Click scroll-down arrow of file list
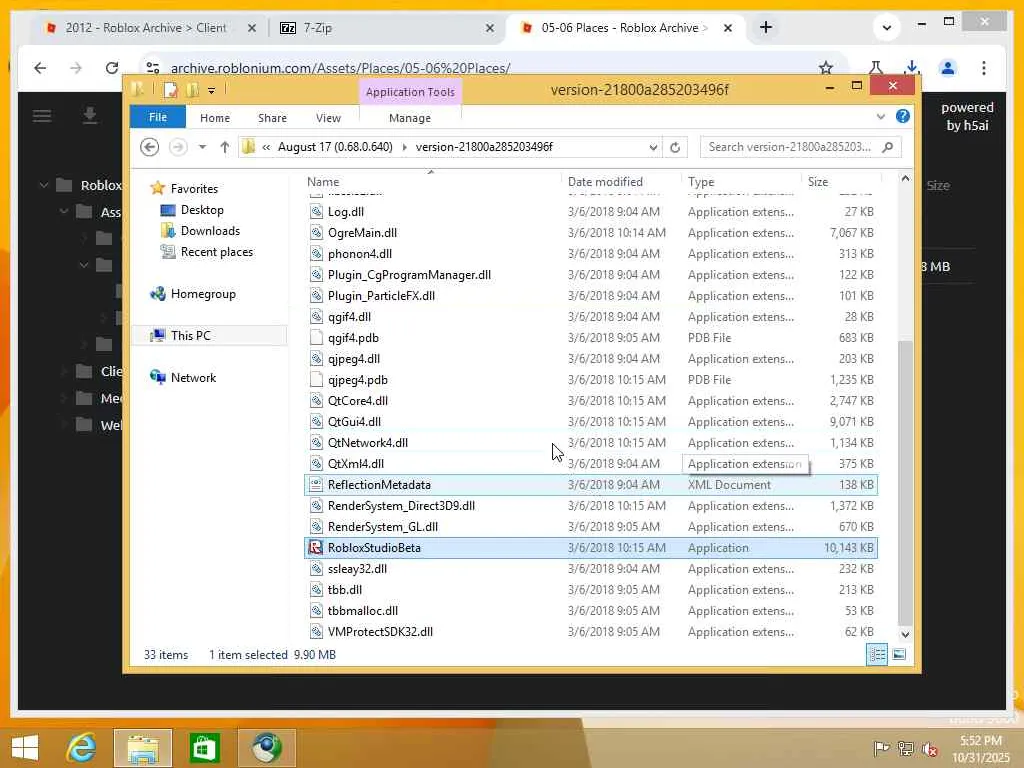The width and height of the screenshot is (1024, 768). click(905, 634)
